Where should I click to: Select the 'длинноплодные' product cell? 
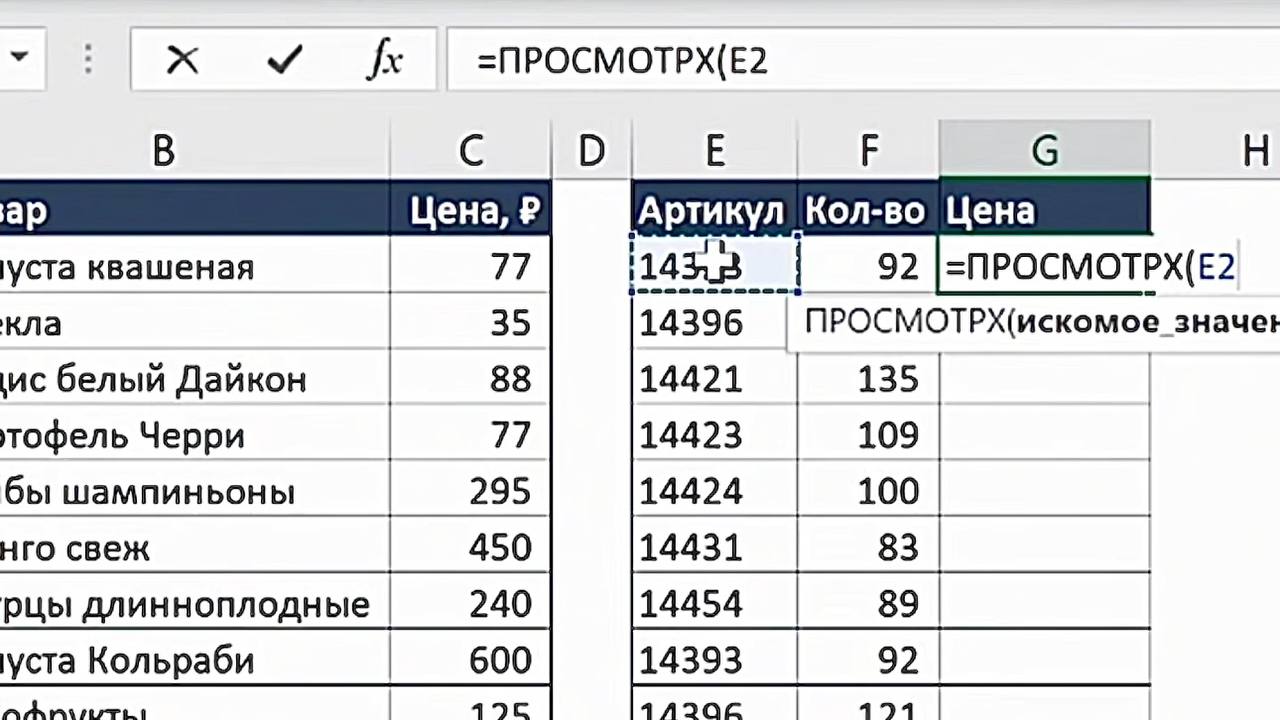pyautogui.click(x=195, y=603)
